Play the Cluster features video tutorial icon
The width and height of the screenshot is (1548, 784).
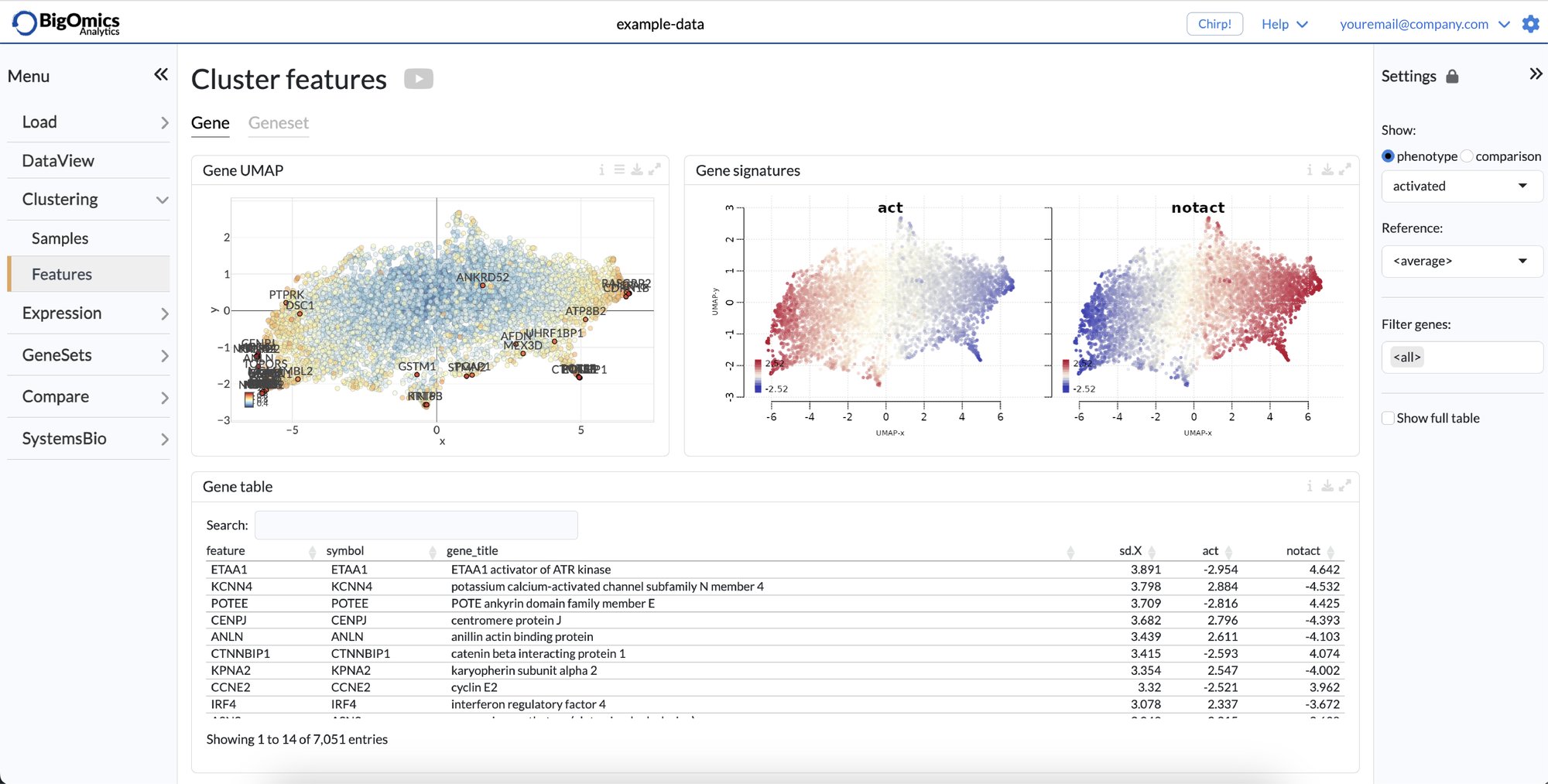tap(419, 79)
